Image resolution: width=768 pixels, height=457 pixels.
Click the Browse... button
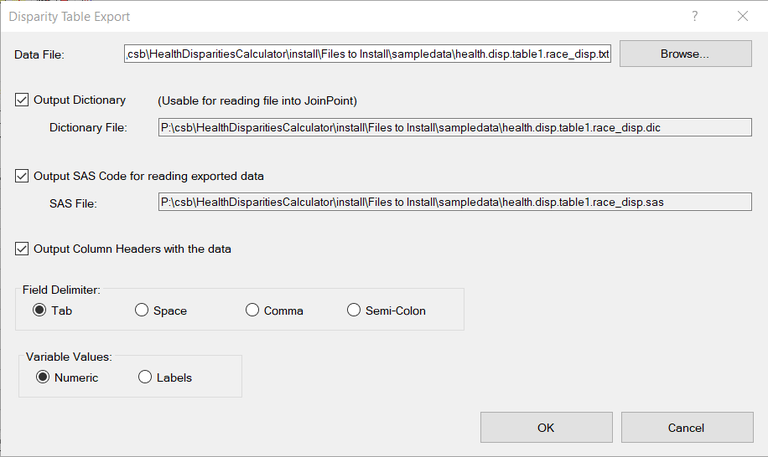click(685, 54)
